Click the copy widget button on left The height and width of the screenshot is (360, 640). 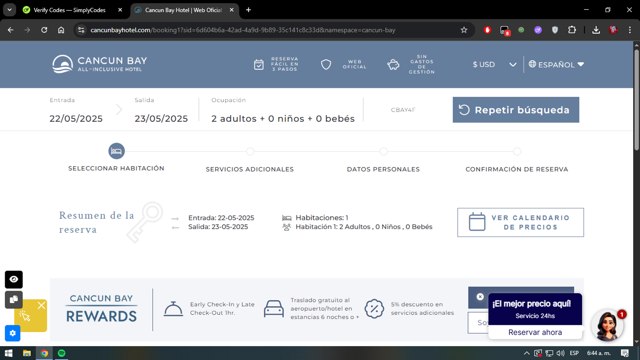pos(13,300)
